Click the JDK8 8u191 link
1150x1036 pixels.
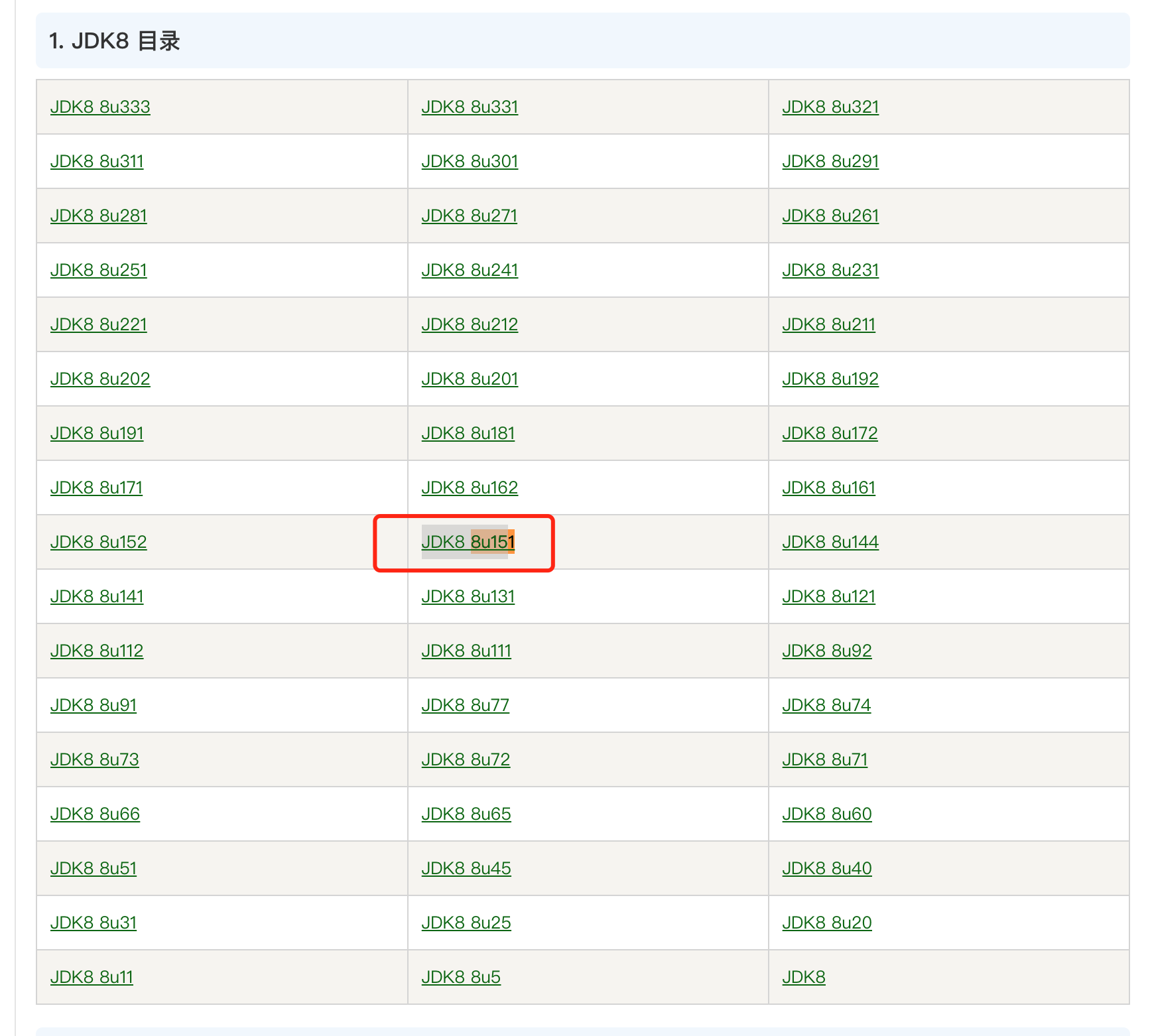(x=97, y=433)
